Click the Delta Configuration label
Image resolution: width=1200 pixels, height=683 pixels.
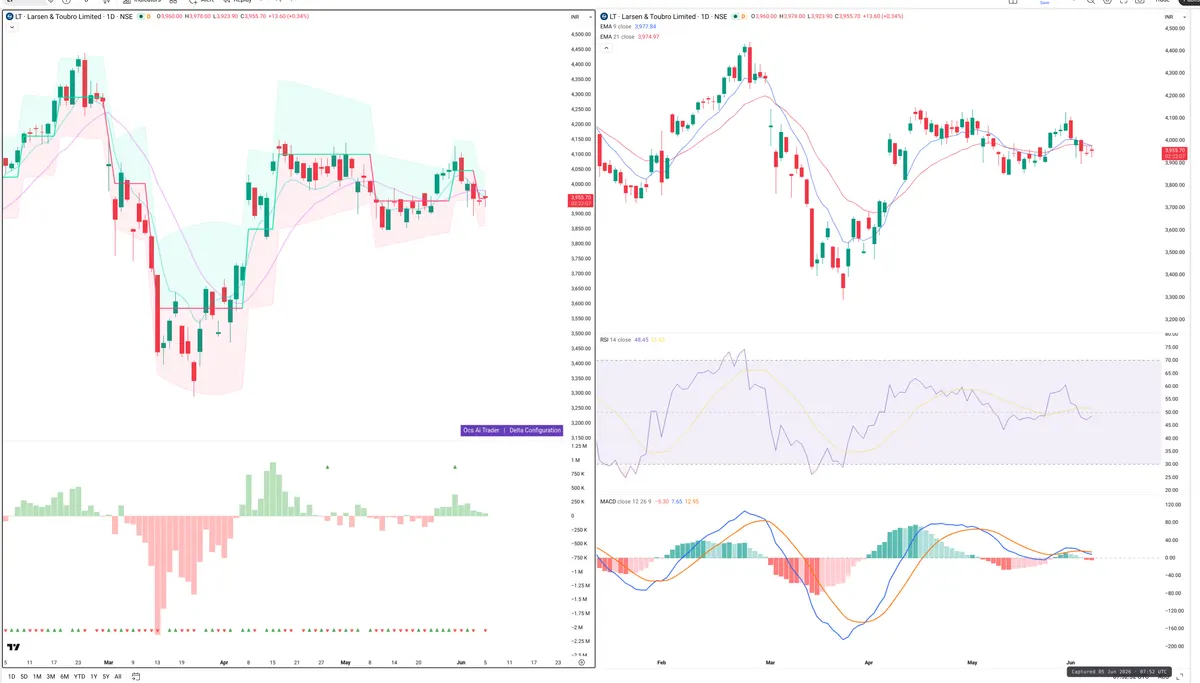pyautogui.click(x=535, y=430)
